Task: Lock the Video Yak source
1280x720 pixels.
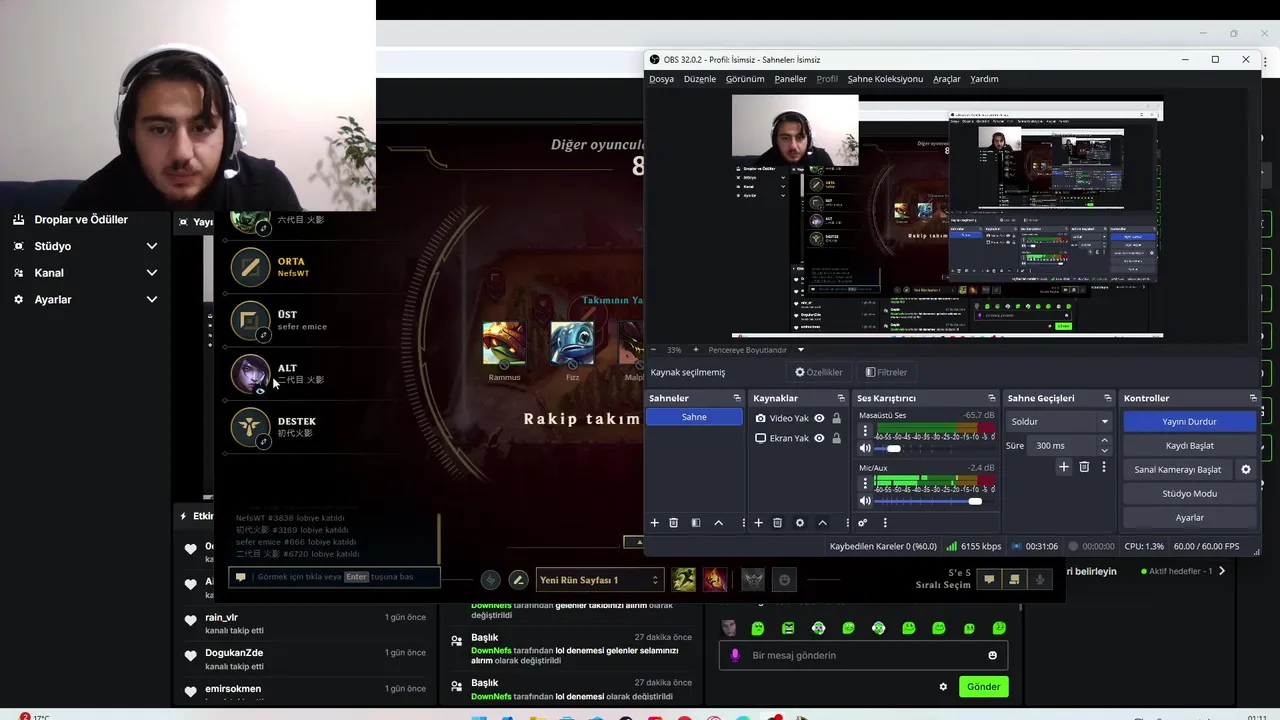Action: pyautogui.click(x=836, y=418)
